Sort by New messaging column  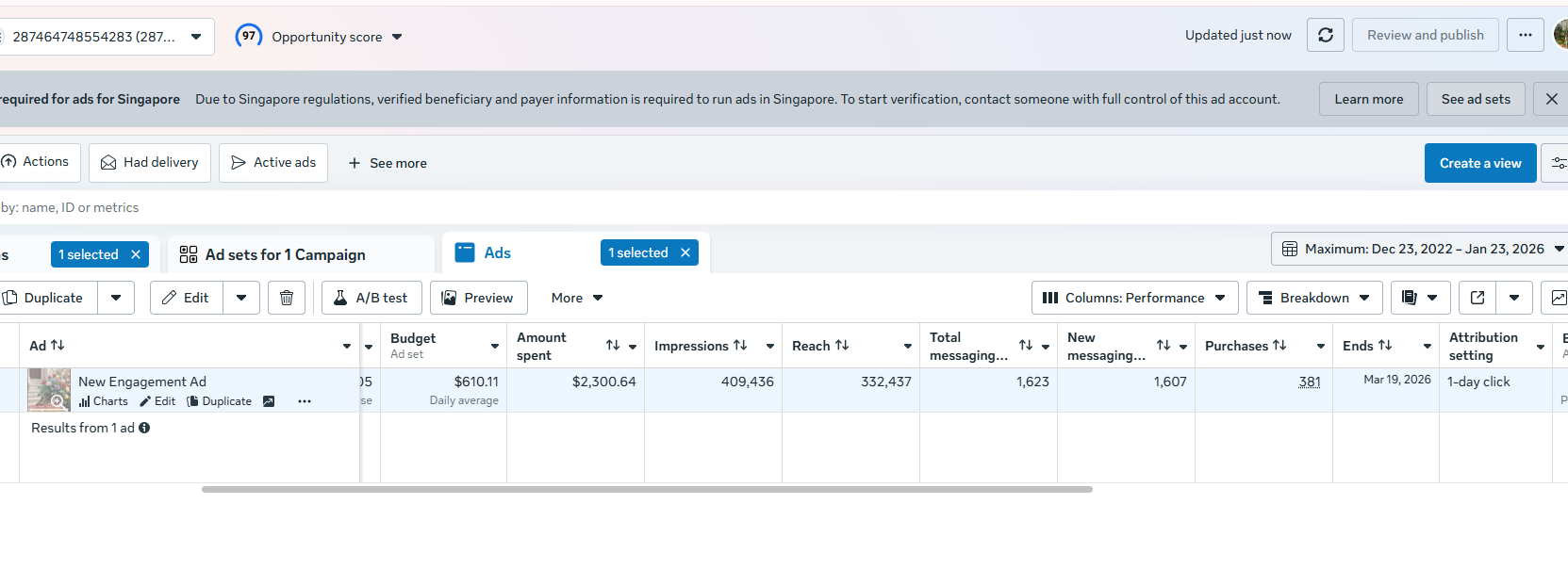[x=1164, y=346]
